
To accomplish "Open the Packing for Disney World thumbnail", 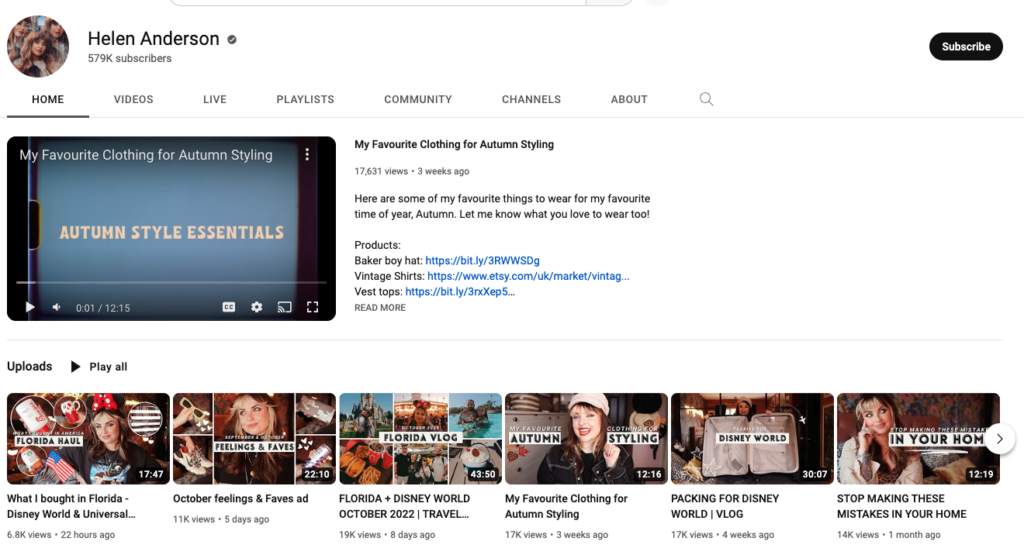I will pyautogui.click(x=751, y=438).
